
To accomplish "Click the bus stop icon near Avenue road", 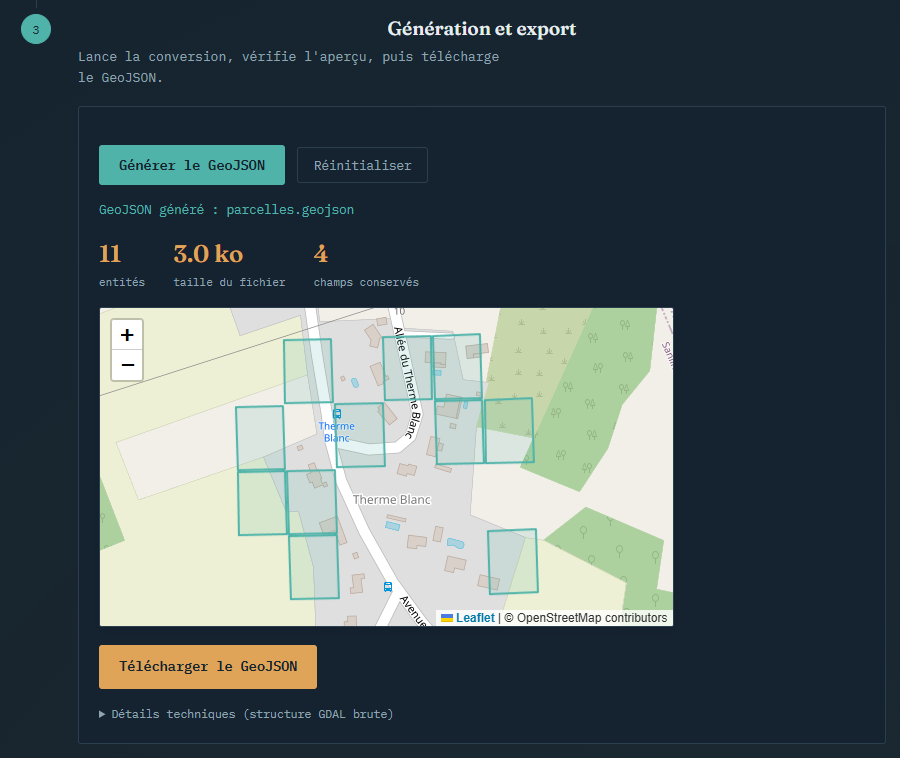I will pyautogui.click(x=388, y=586).
